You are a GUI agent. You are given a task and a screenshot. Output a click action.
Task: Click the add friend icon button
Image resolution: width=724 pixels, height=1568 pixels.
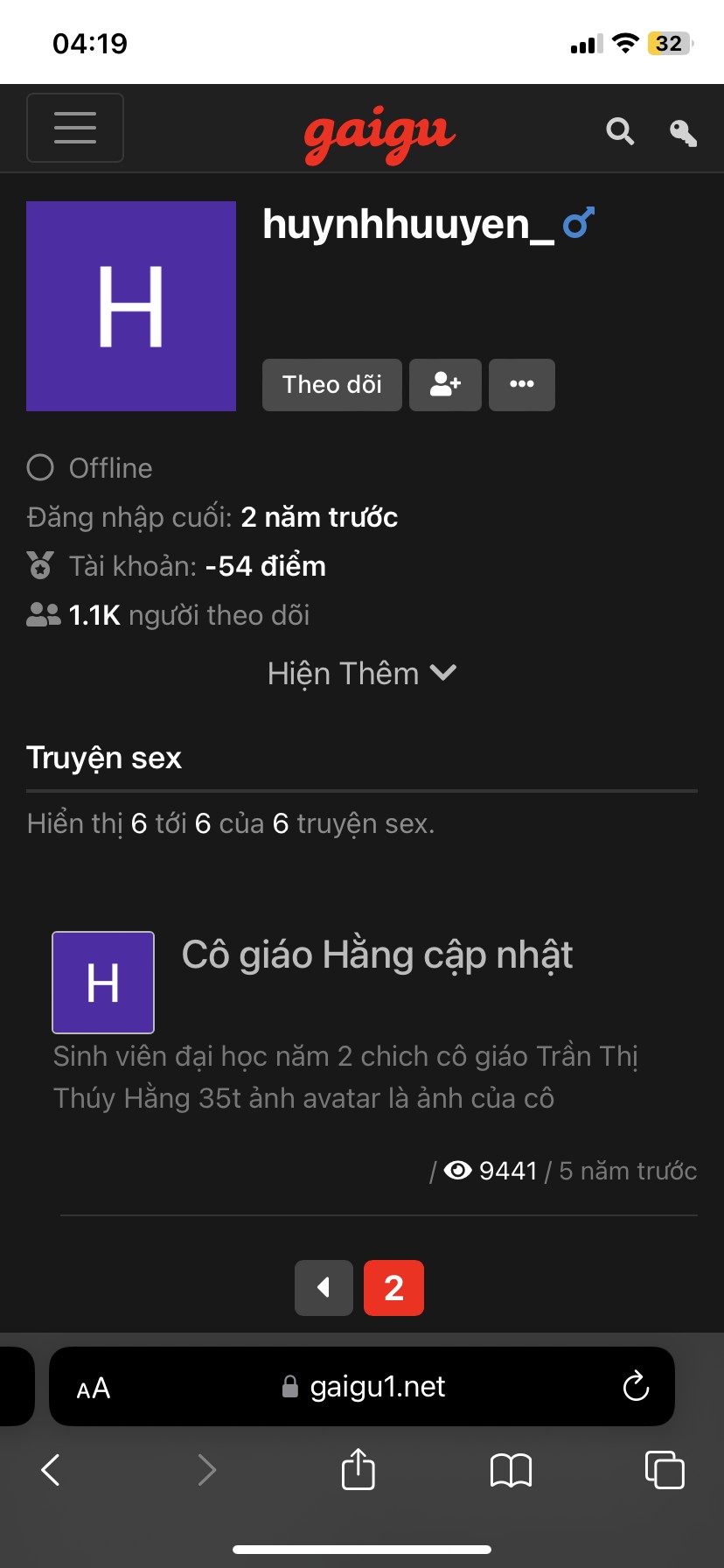coord(445,384)
